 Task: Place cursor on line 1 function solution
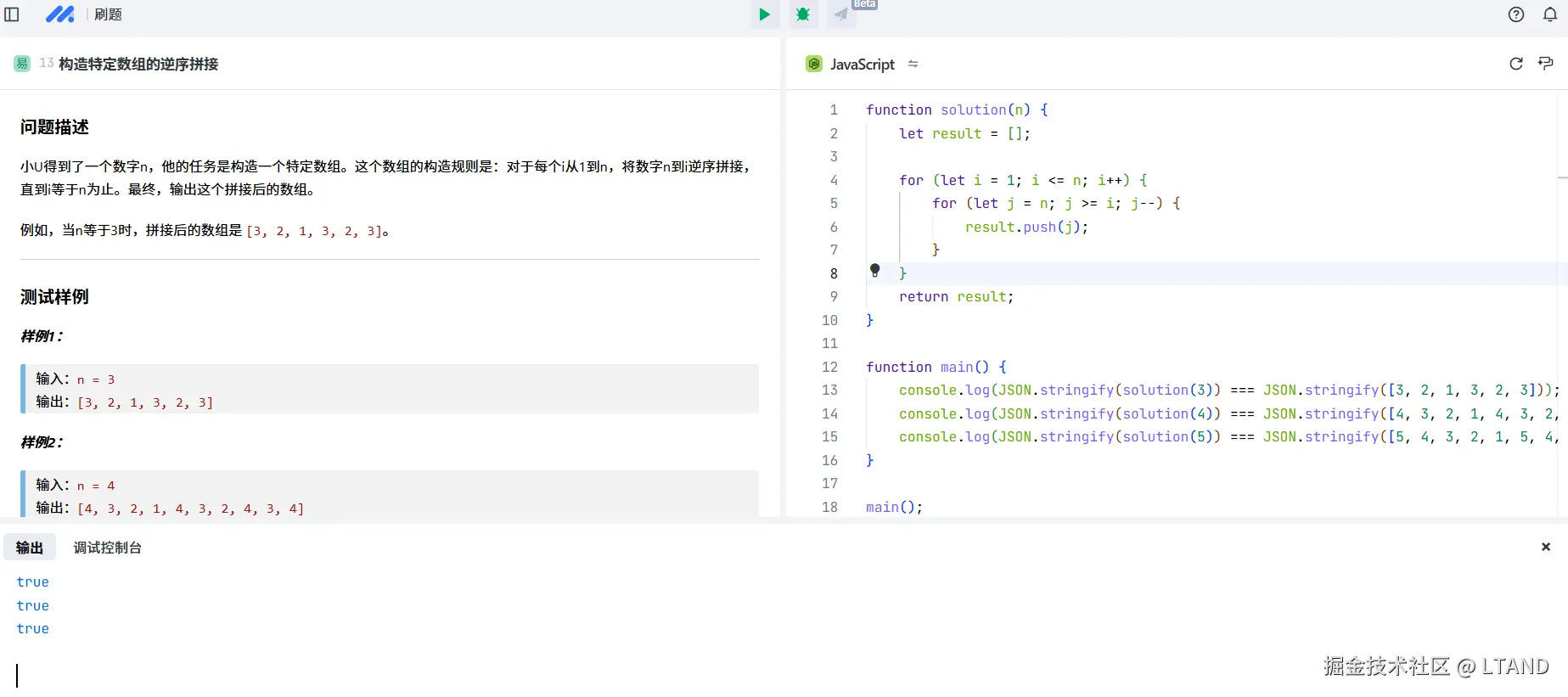point(957,110)
